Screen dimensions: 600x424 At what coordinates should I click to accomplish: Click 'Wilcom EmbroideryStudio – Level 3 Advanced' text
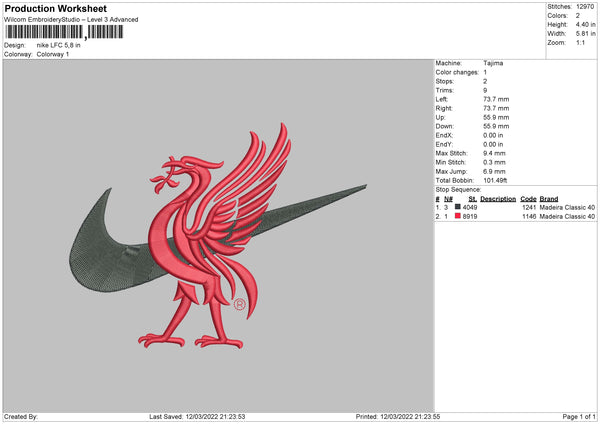(x=71, y=20)
